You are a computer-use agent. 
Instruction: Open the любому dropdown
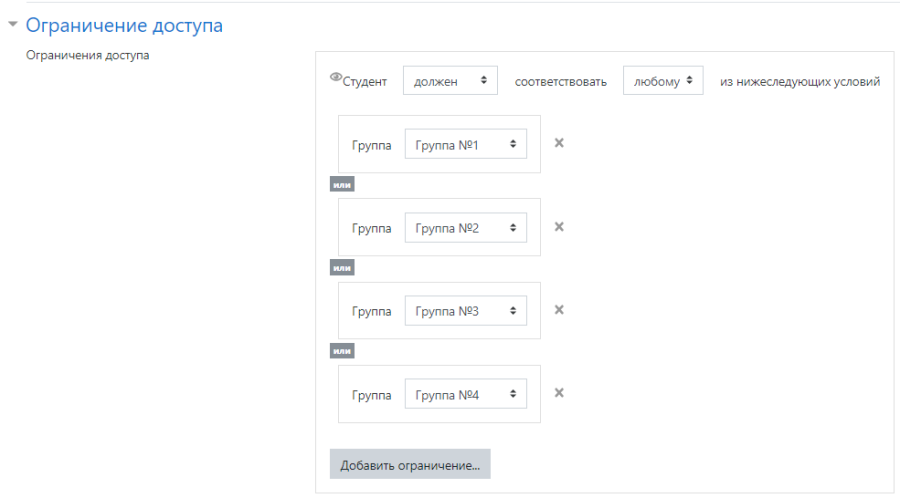click(x=662, y=81)
